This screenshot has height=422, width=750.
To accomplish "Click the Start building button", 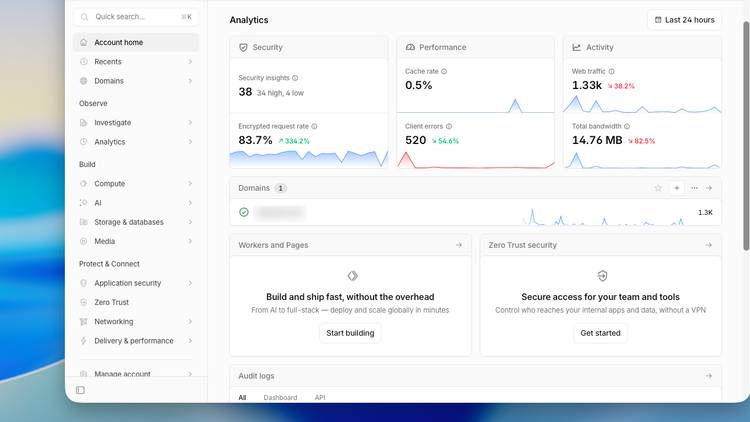I will click(x=350, y=333).
